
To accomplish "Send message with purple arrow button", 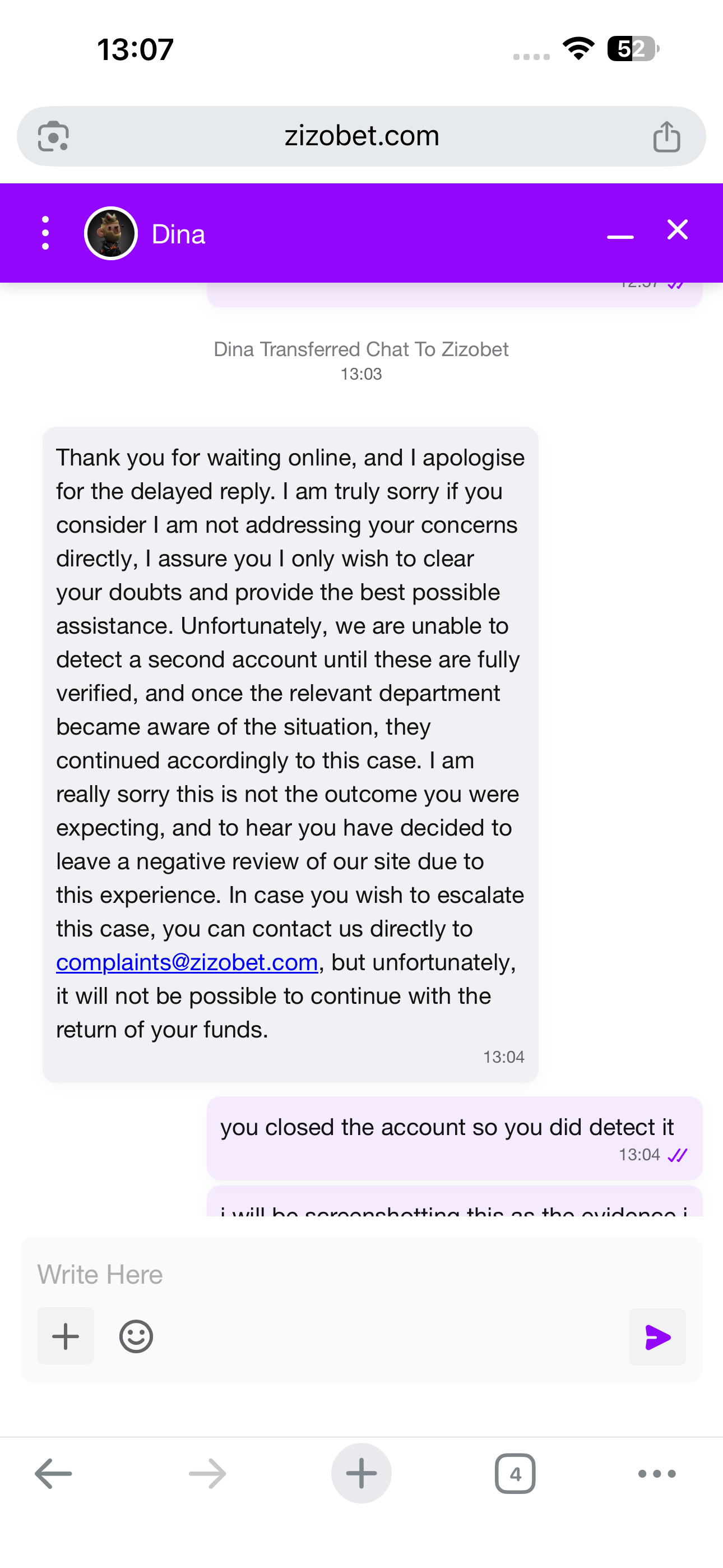I will (x=657, y=1337).
